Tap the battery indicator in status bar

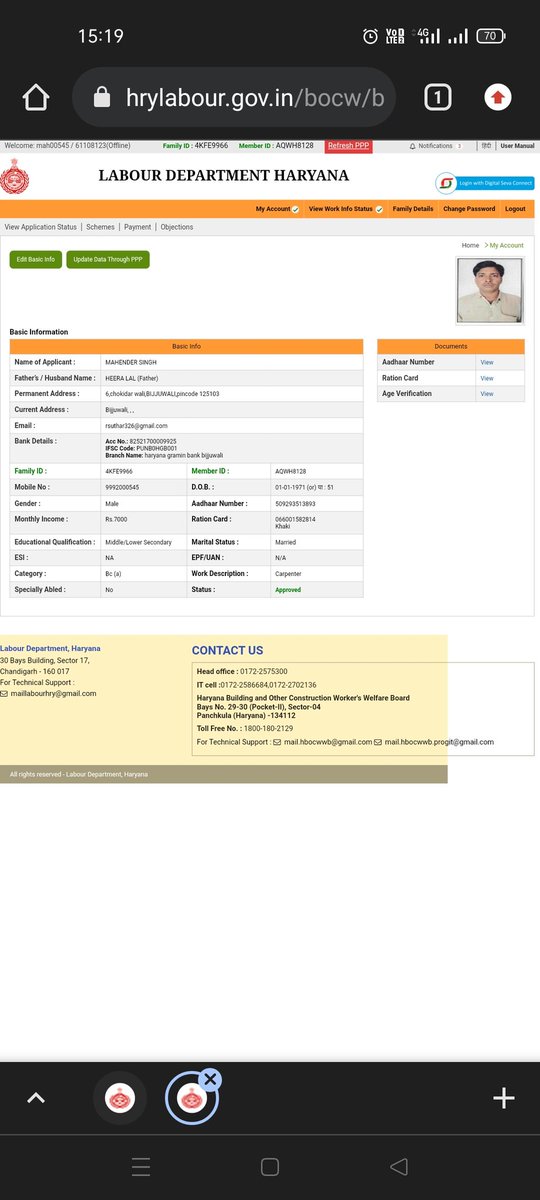[491, 36]
